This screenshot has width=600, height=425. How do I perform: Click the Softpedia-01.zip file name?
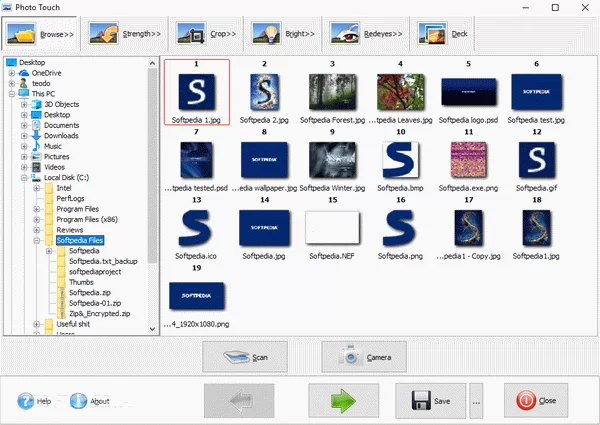click(x=95, y=303)
